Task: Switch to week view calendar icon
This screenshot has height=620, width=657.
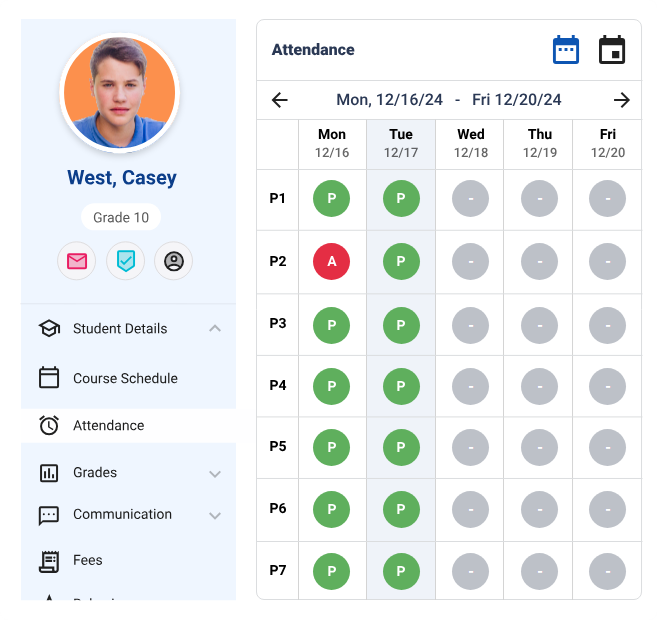Action: pos(566,50)
